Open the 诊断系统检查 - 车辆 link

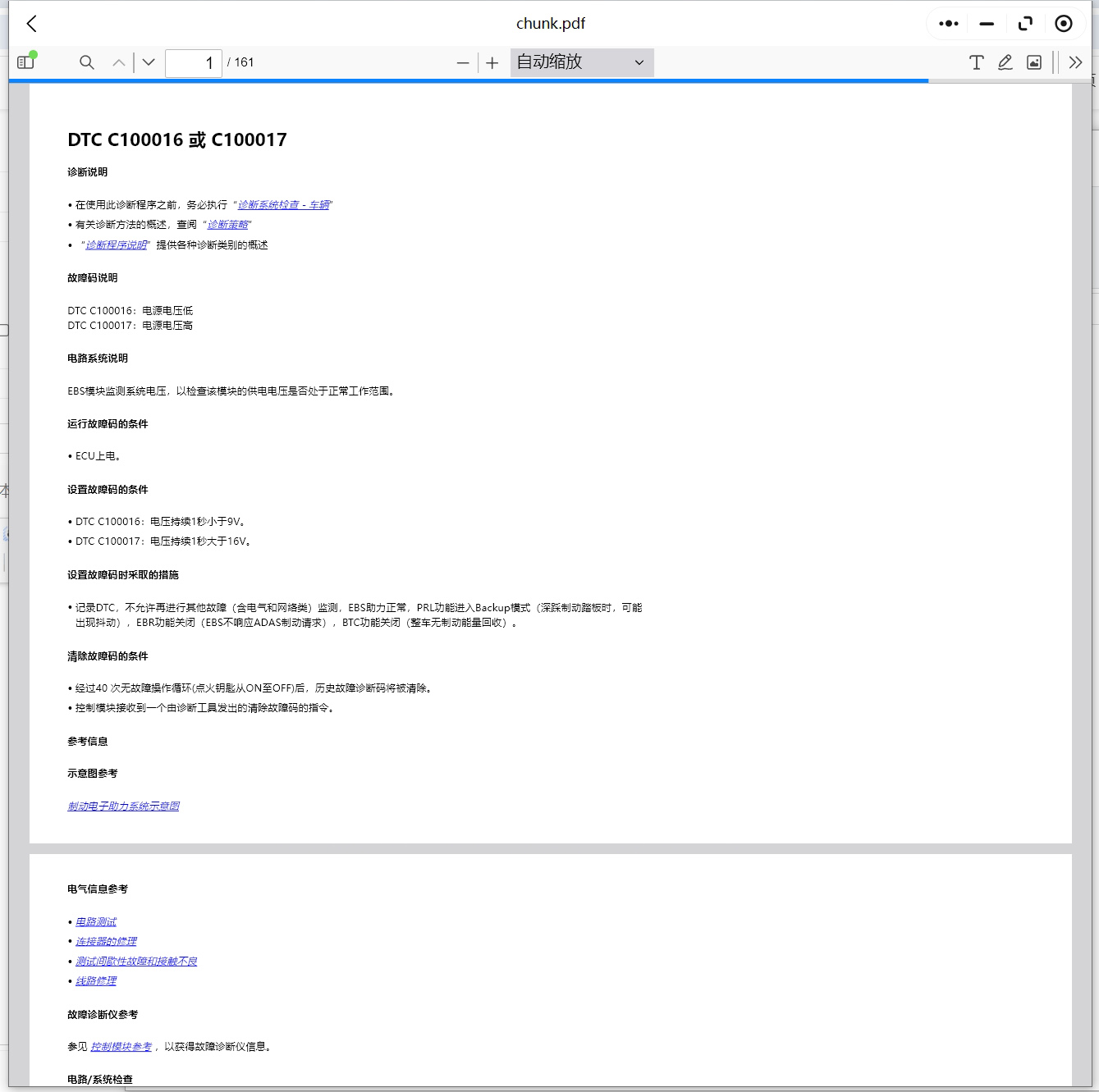click(283, 205)
